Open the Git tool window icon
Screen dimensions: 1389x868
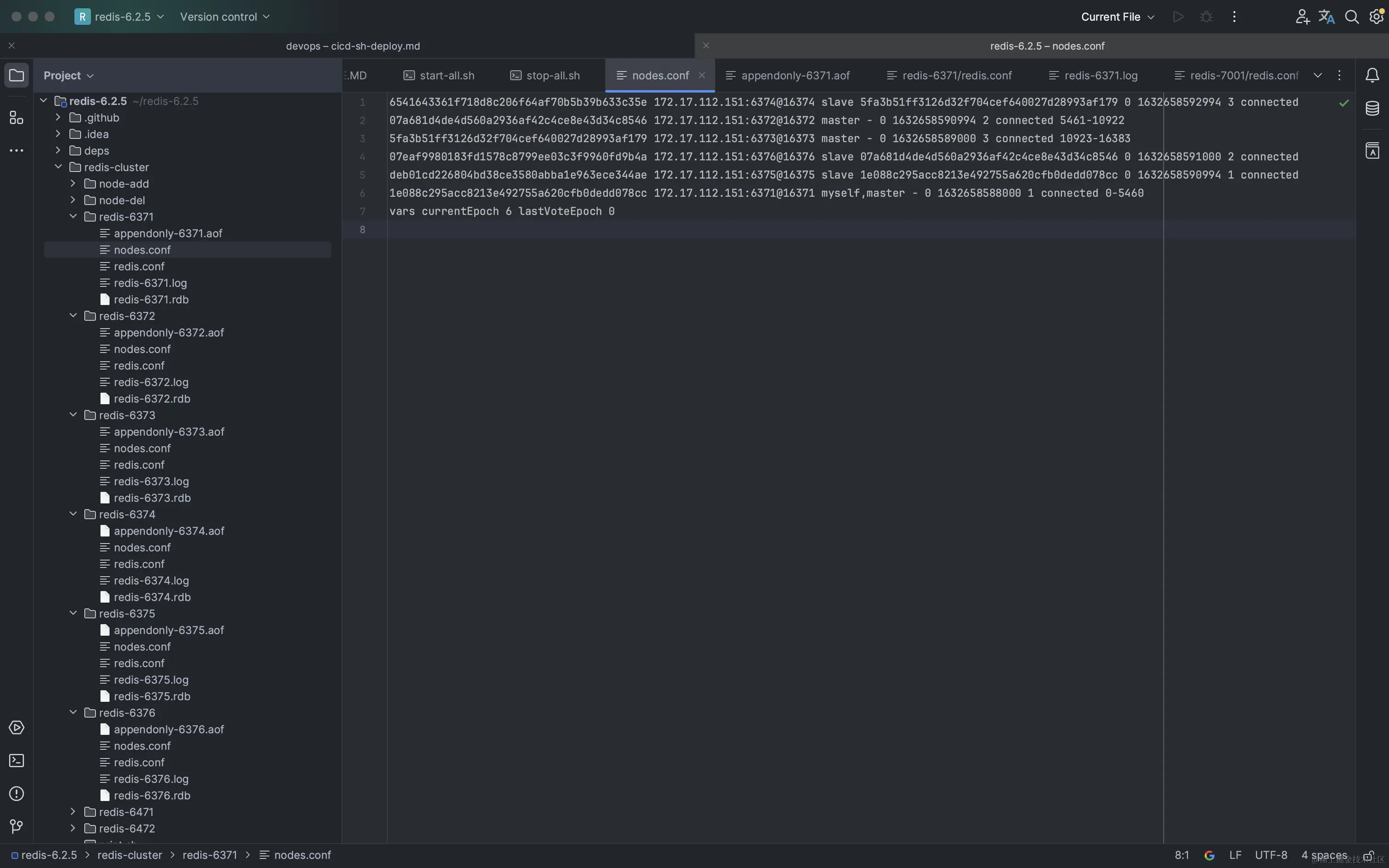point(17,827)
